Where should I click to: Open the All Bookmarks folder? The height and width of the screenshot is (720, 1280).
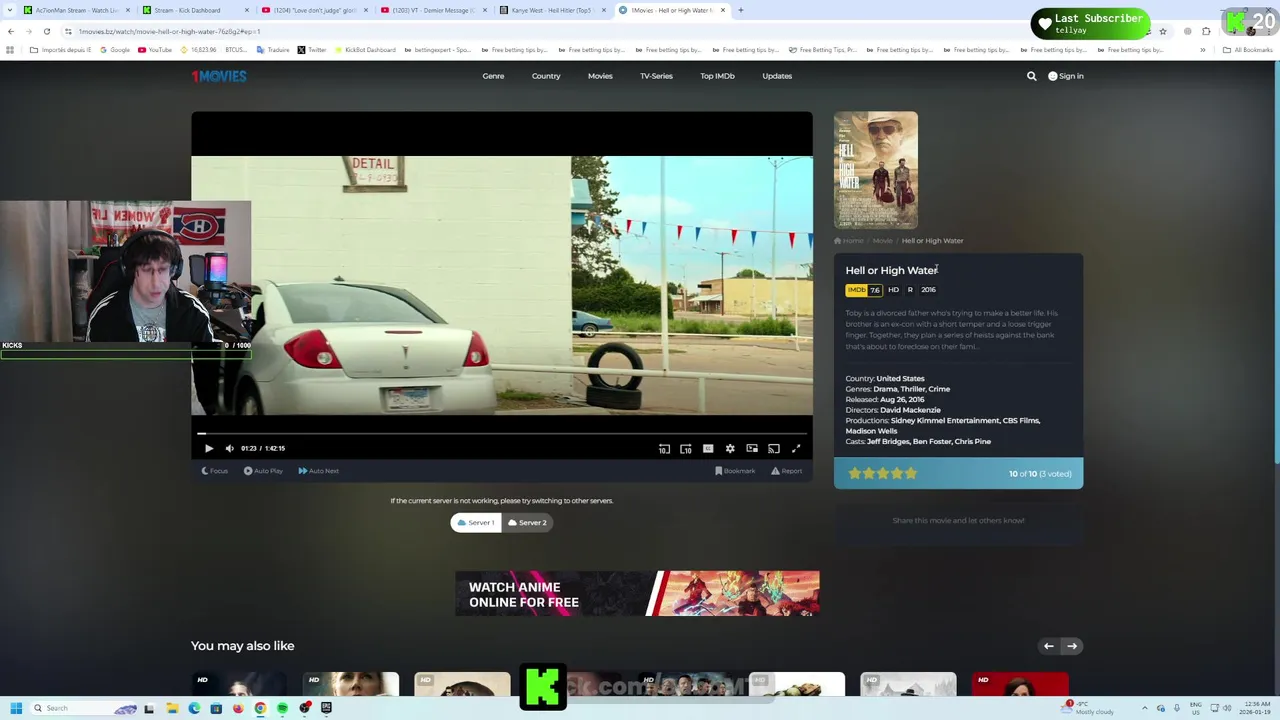(1247, 50)
